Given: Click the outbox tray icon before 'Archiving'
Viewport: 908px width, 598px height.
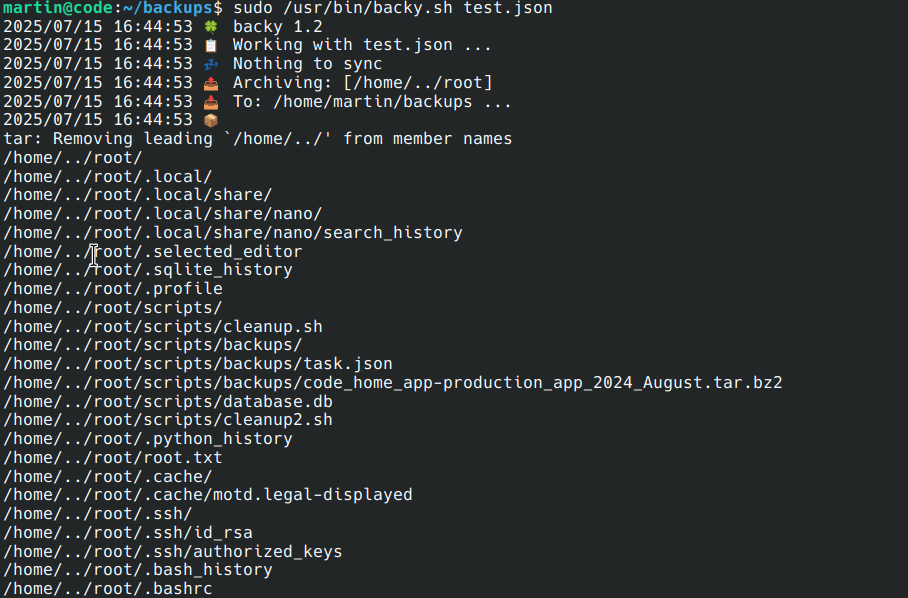Looking at the screenshot, I should tap(210, 83).
